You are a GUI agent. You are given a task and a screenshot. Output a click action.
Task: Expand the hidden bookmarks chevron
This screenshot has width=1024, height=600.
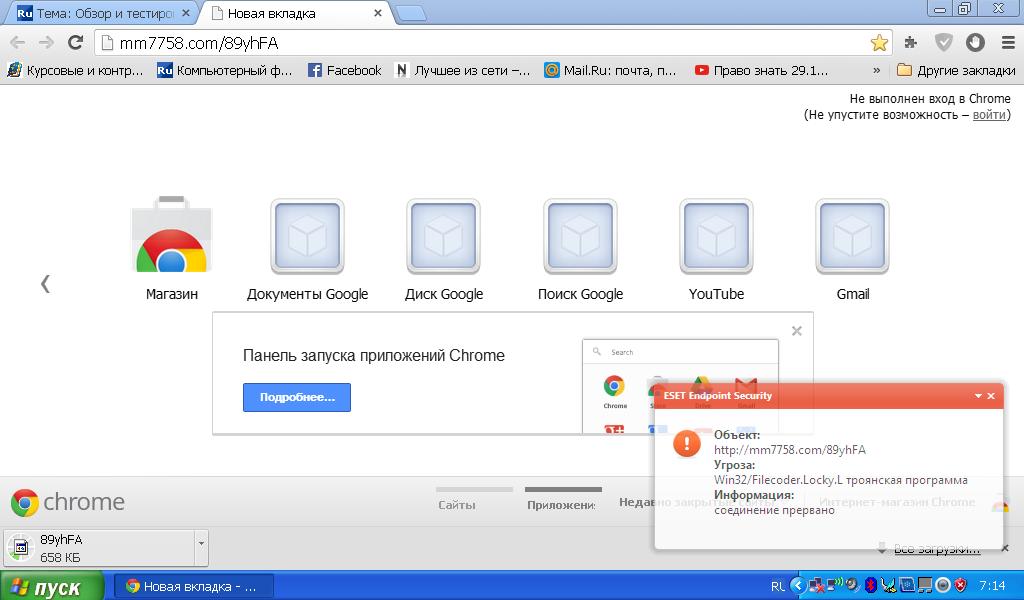[876, 71]
